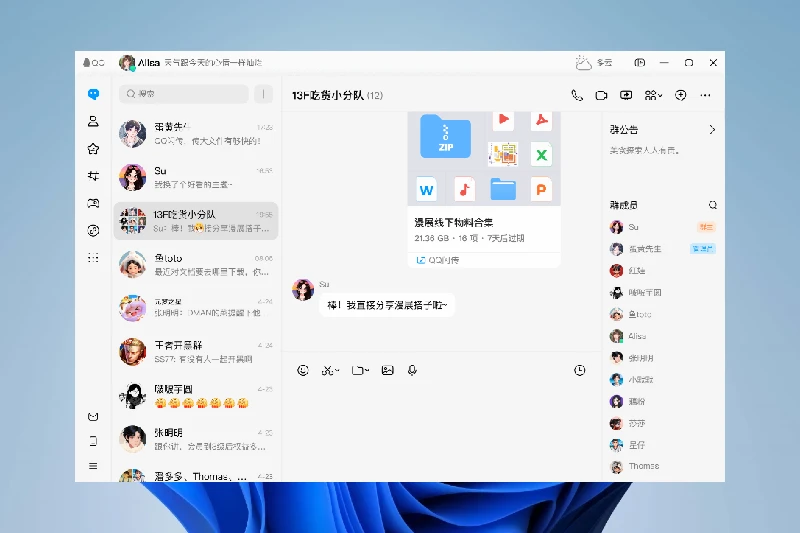The width and height of the screenshot is (800, 533).
Task: Click the add button next to search
Action: tap(264, 94)
